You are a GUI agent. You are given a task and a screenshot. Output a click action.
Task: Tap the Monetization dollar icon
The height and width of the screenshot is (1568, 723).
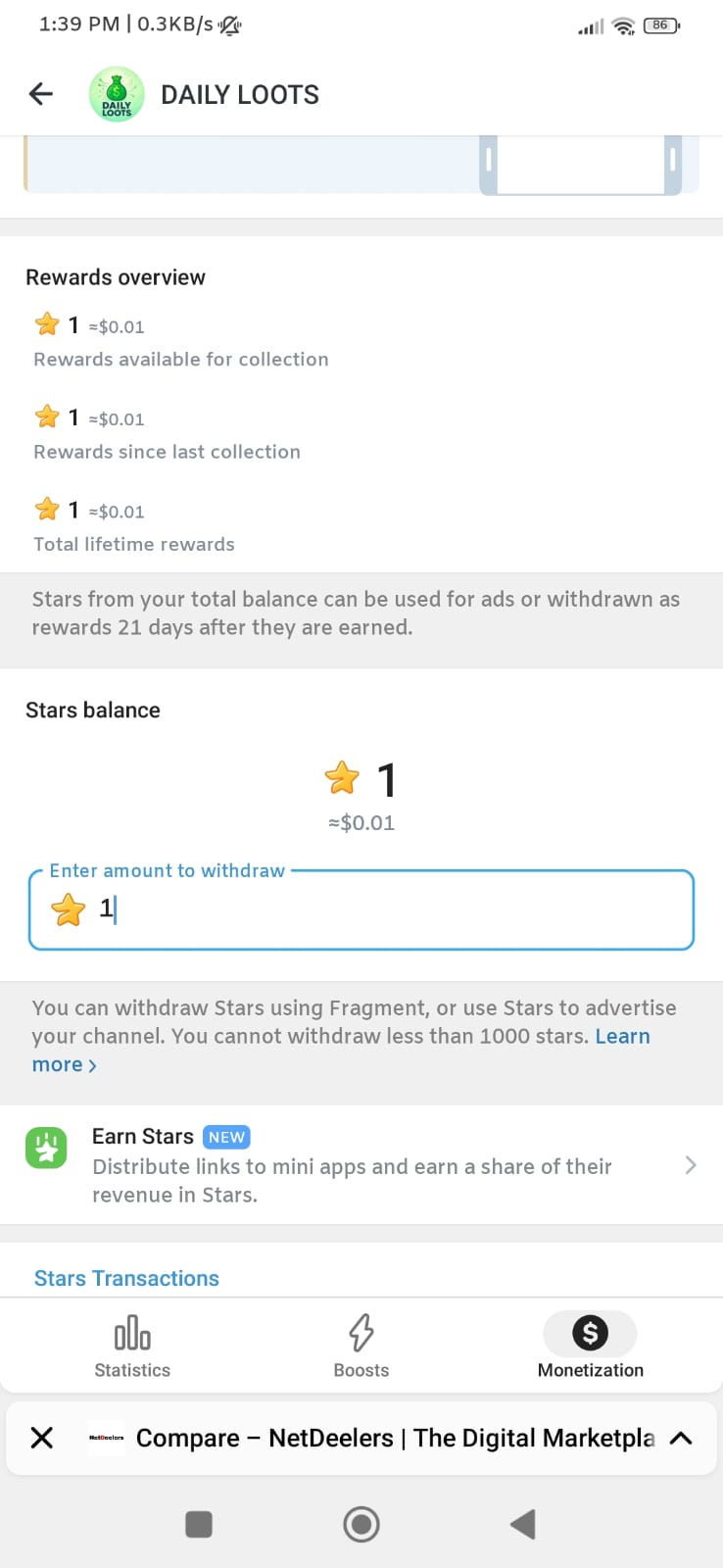pyautogui.click(x=590, y=1333)
